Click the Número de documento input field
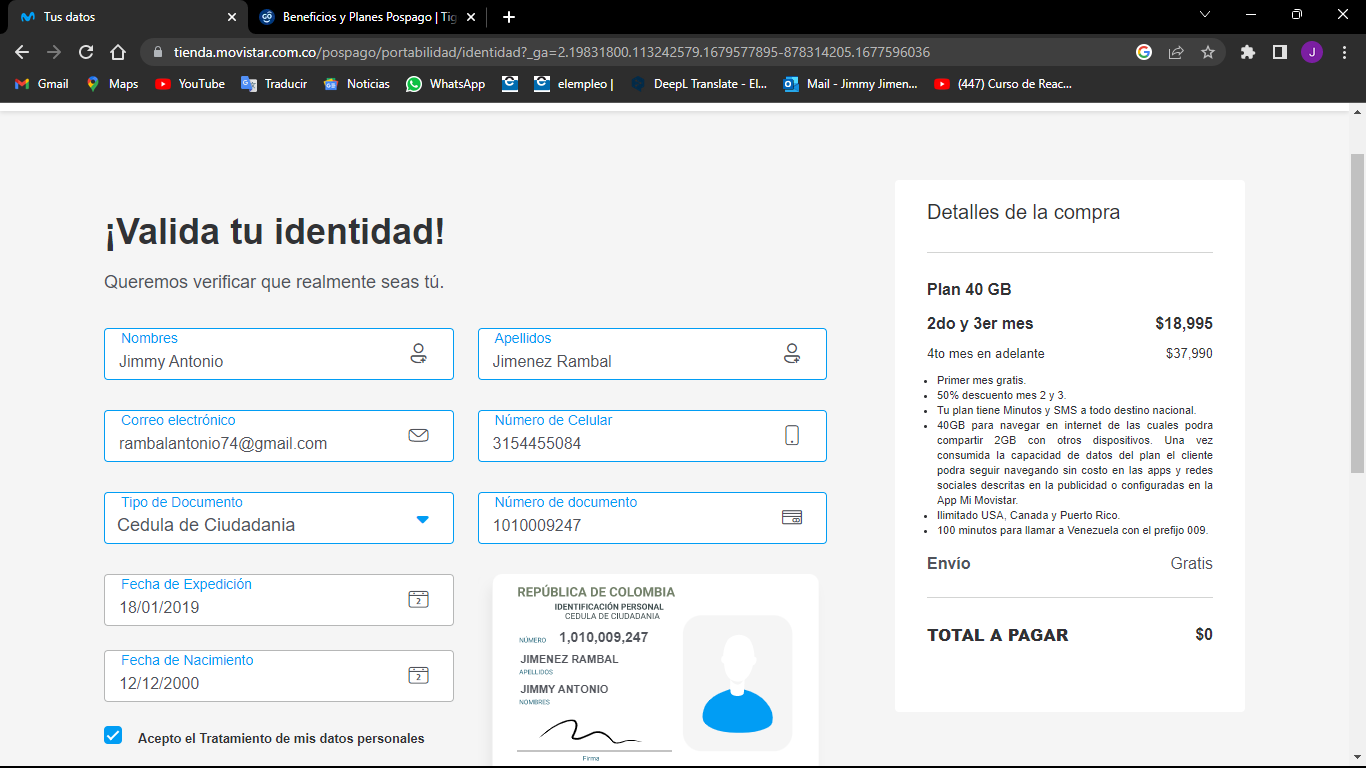Image resolution: width=1366 pixels, height=768 pixels. [x=630, y=525]
